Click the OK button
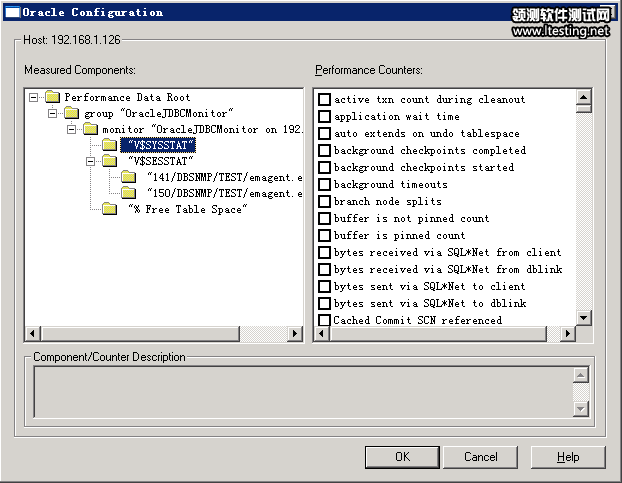Viewport: 622px width, 483px height. (402, 457)
